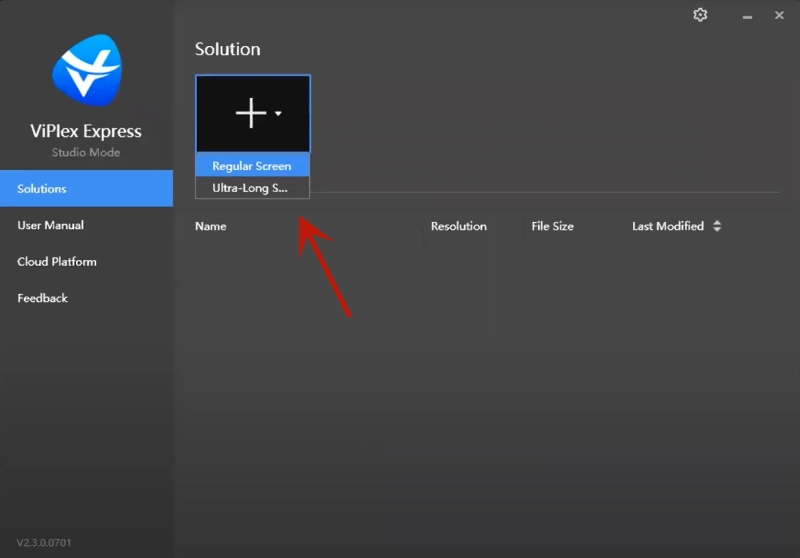800x558 pixels.
Task: Toggle the dropdown arrow beside plus
Action: (278, 113)
